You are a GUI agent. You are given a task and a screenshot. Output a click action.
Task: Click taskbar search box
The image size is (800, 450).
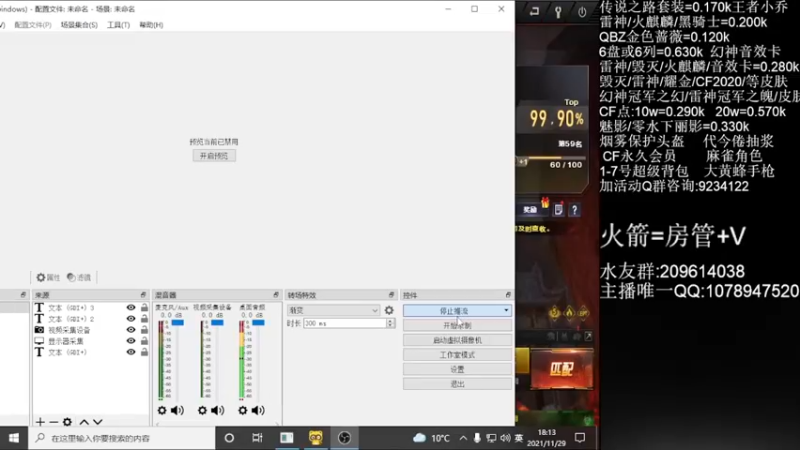tap(121, 438)
